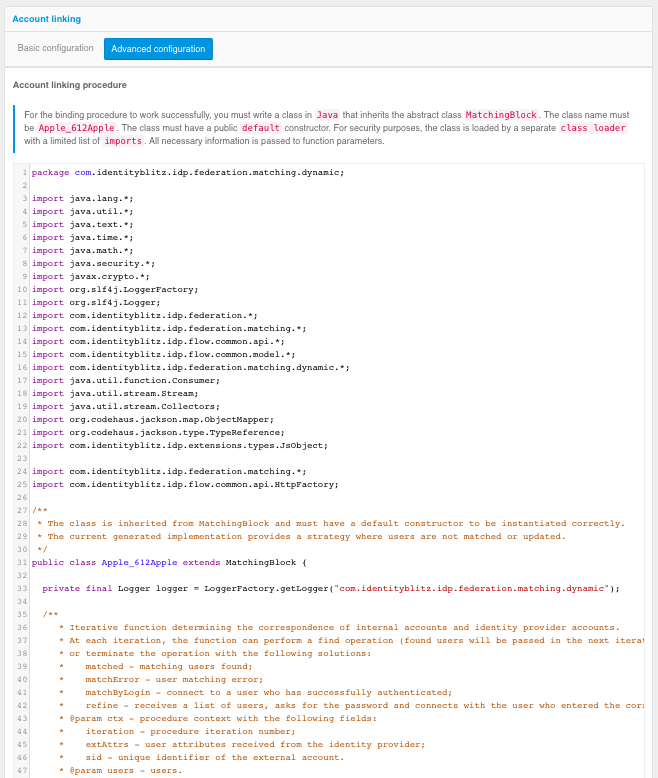
Task: Click the 'class is inherited from MatchingBlock' comment
Action: click(x=331, y=523)
